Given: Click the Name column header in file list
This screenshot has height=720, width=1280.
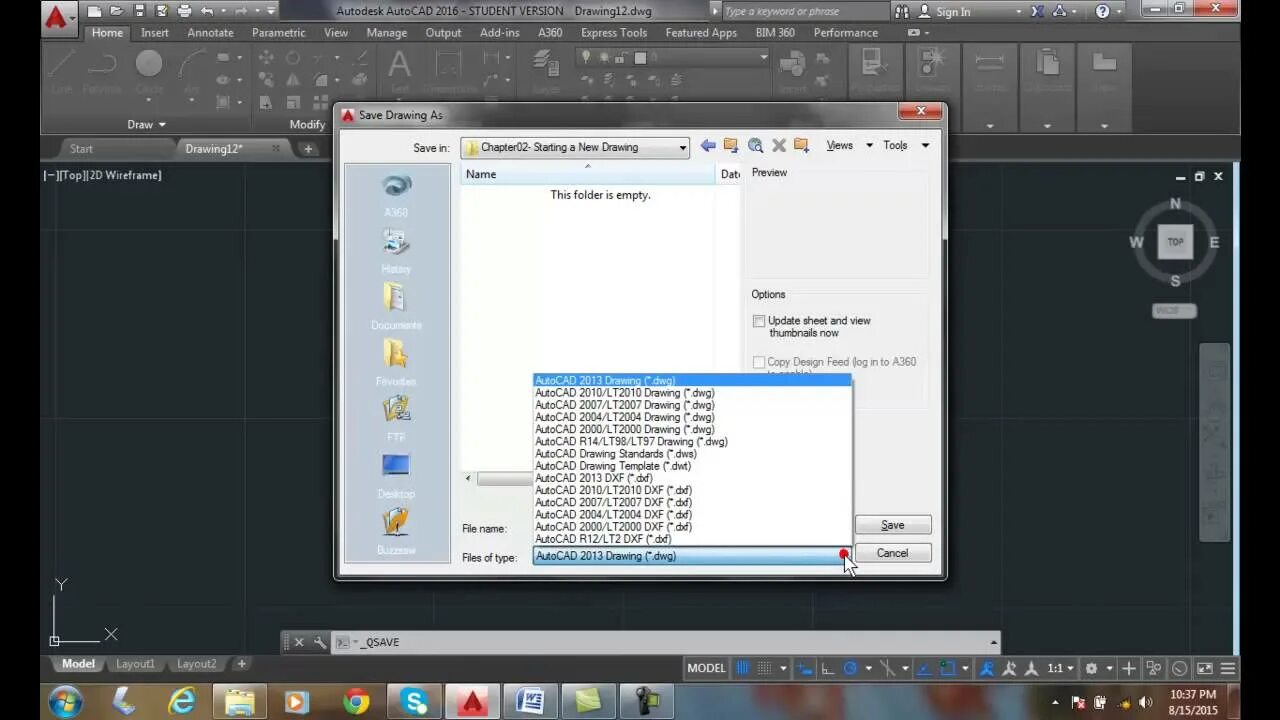Looking at the screenshot, I should (587, 174).
